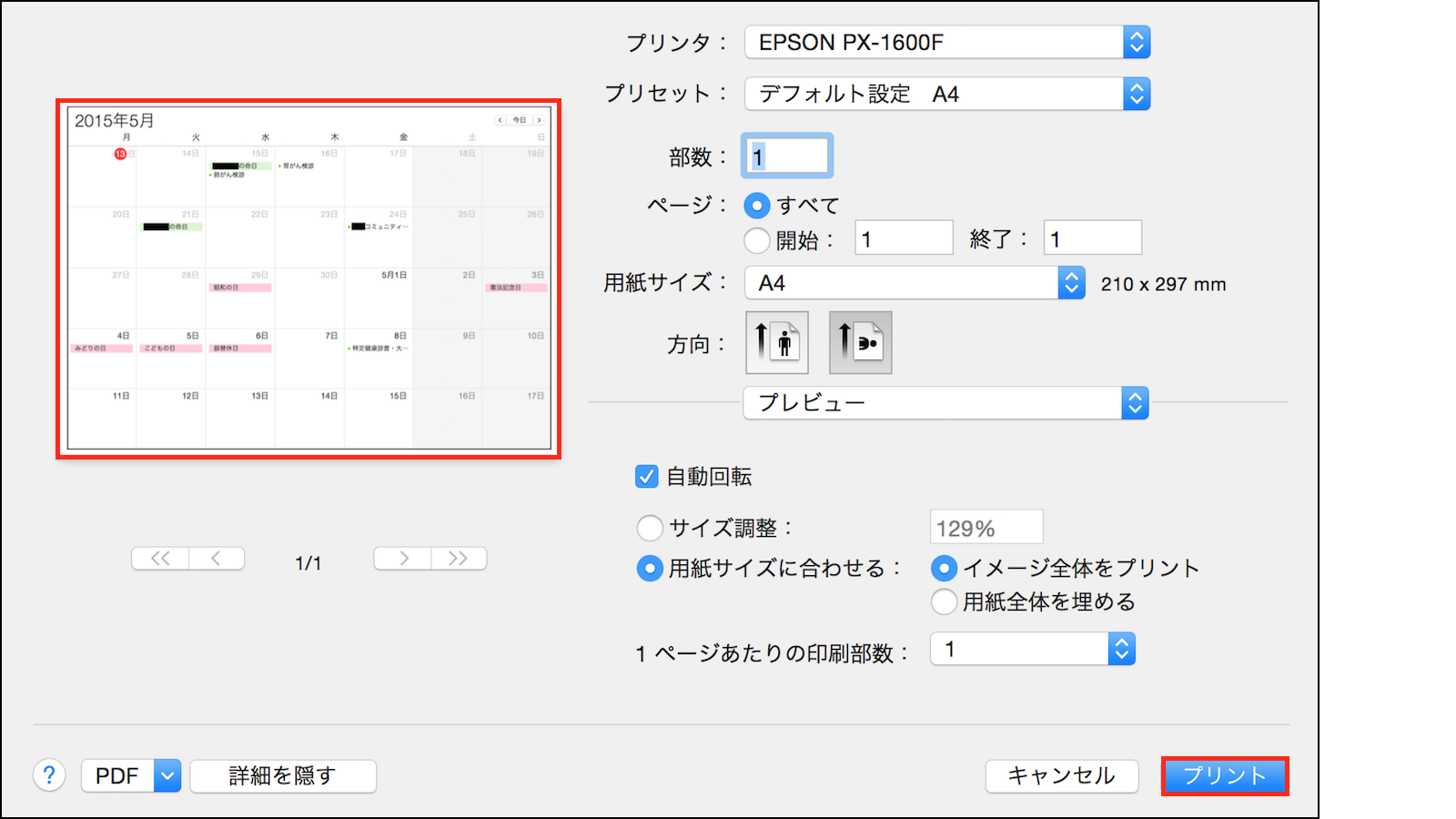This screenshot has width=1456, height=819.
Task: Select portrait orientation icon
Action: (x=776, y=342)
